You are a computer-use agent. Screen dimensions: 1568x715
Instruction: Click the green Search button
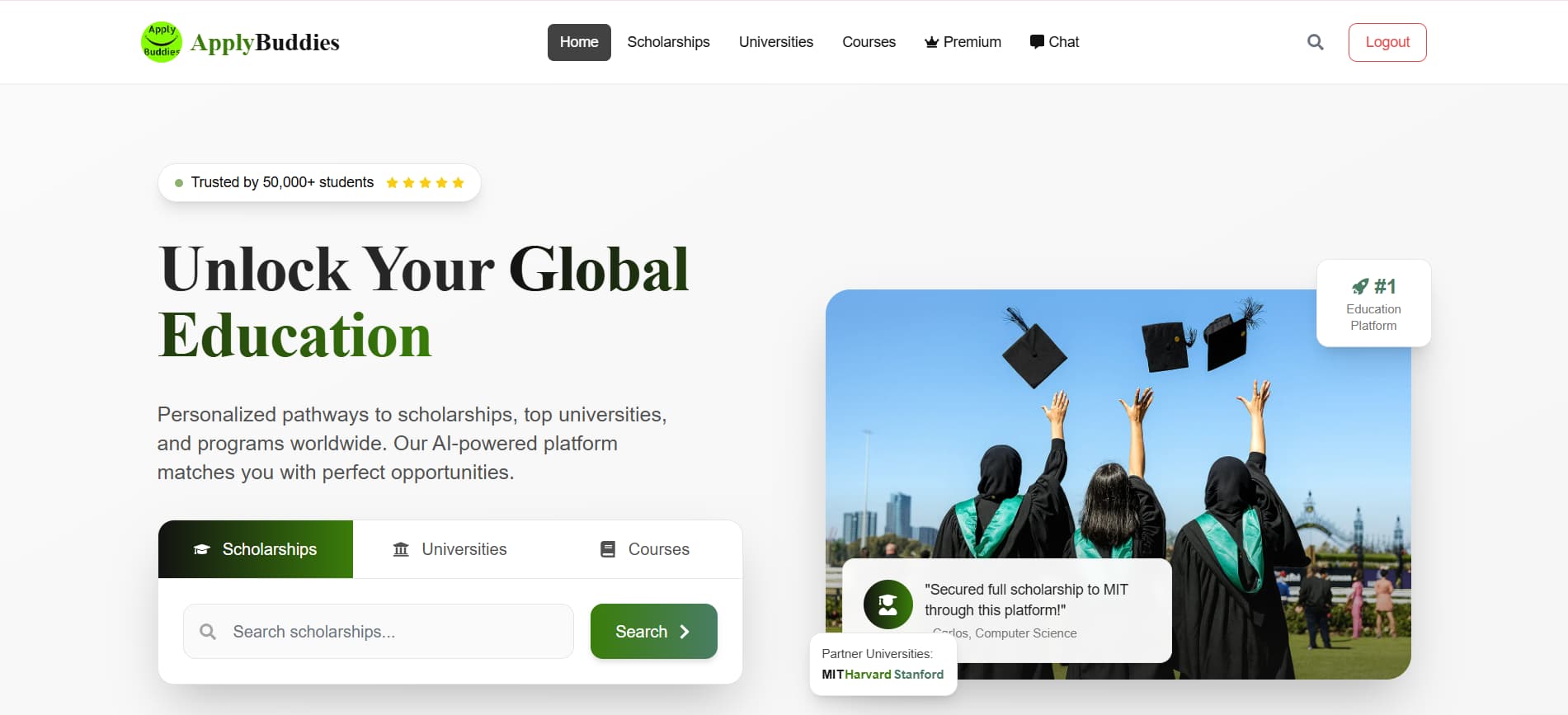(x=654, y=632)
